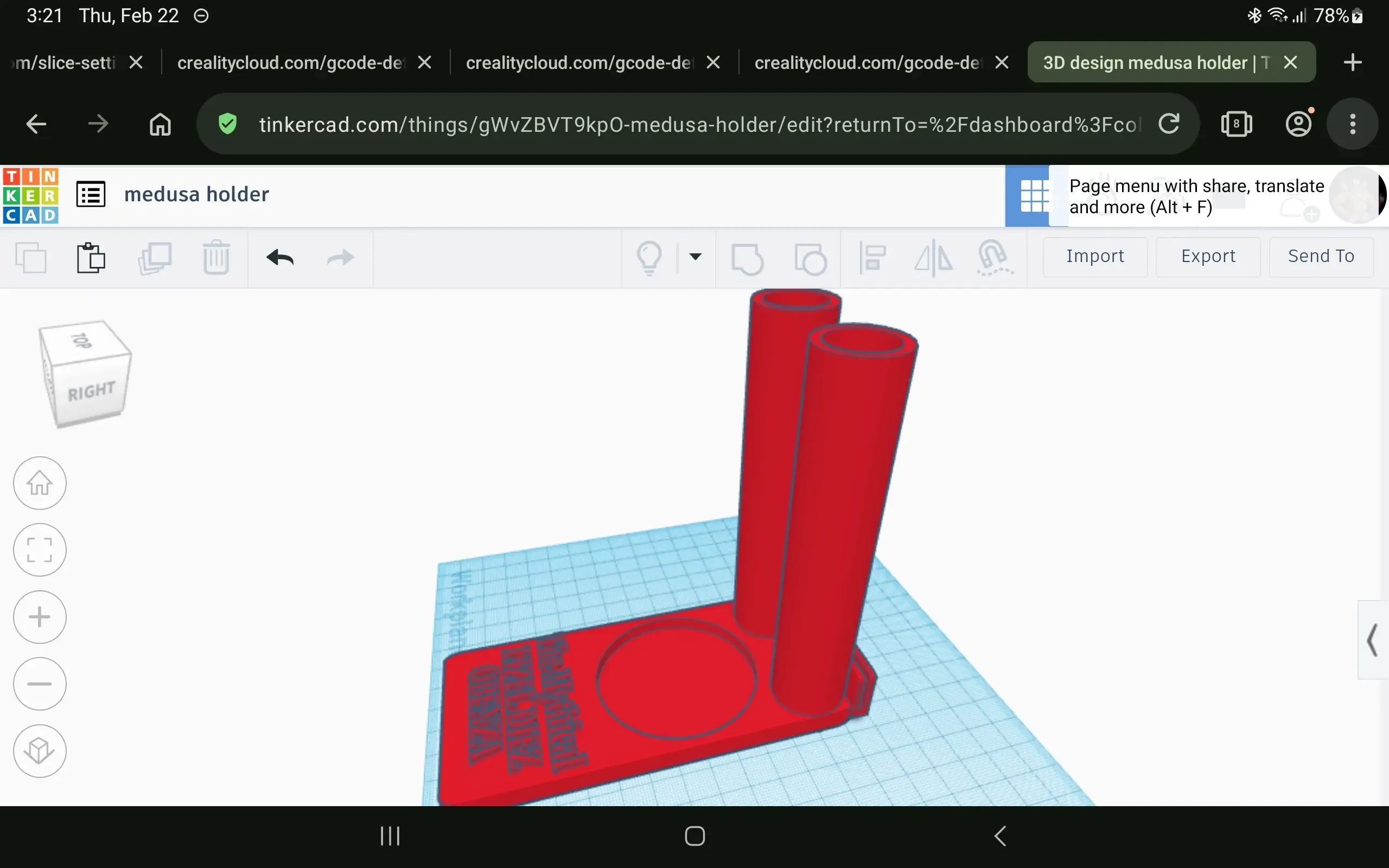Reload the page
The width and height of the screenshot is (1389, 868).
pos(1169,124)
